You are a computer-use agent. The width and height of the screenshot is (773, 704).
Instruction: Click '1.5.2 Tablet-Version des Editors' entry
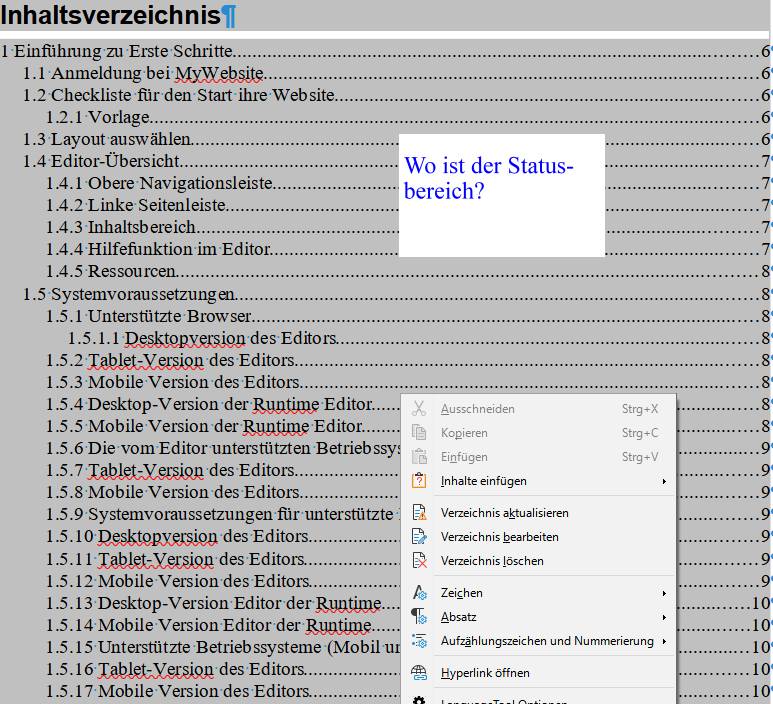click(171, 360)
